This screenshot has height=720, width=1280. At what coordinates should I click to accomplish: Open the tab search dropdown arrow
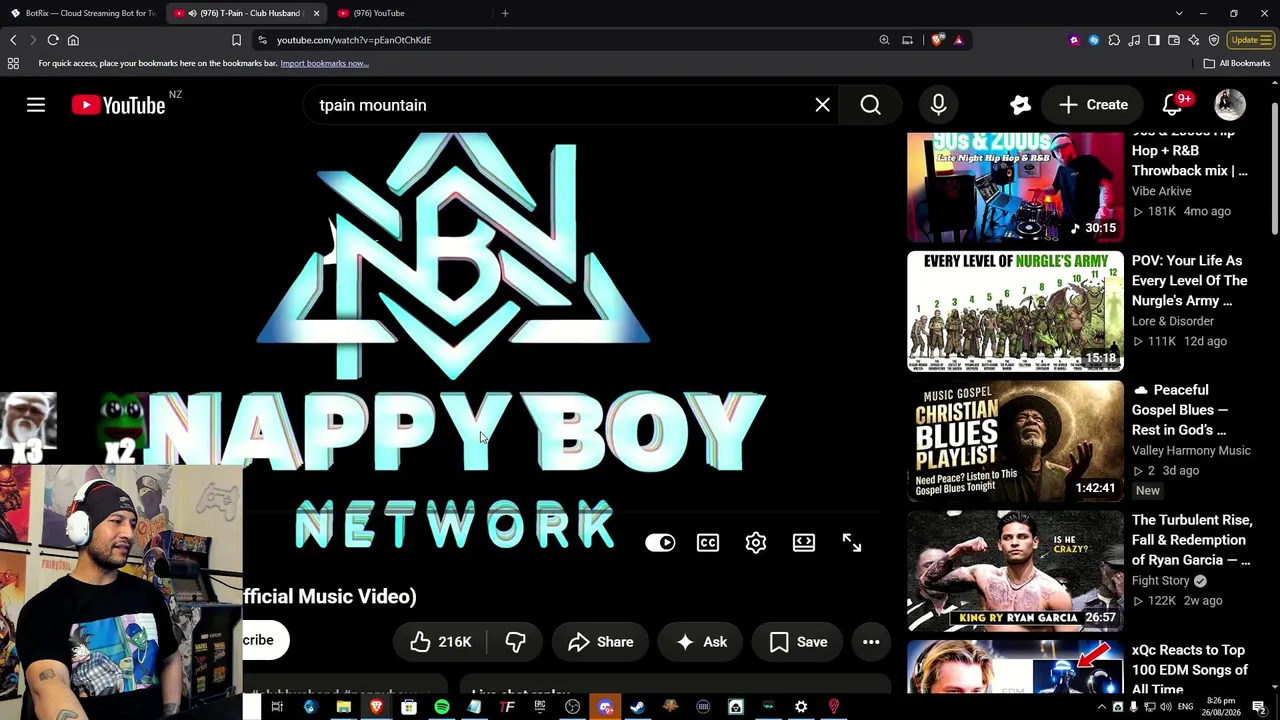(x=1179, y=13)
